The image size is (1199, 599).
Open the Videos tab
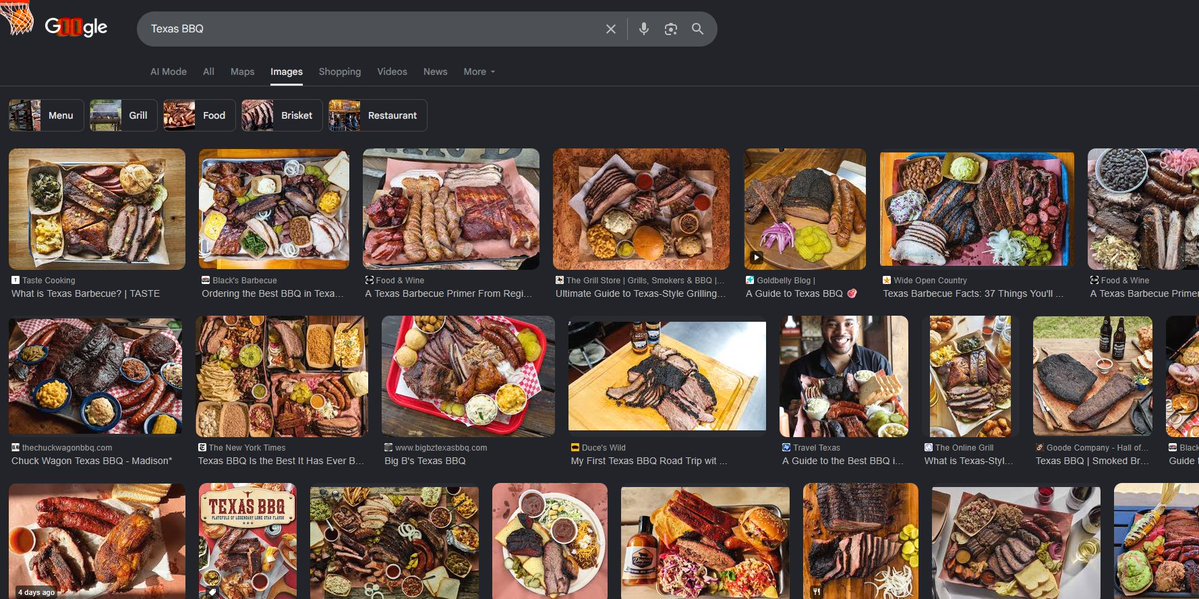(x=392, y=72)
